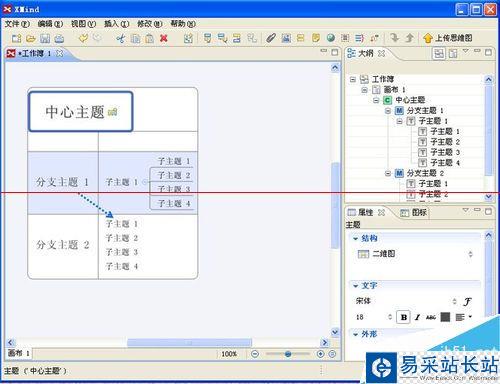Click the music note icon in the toolbar
Image resolution: width=500 pixels, height=384 pixels.
[x=375, y=38]
